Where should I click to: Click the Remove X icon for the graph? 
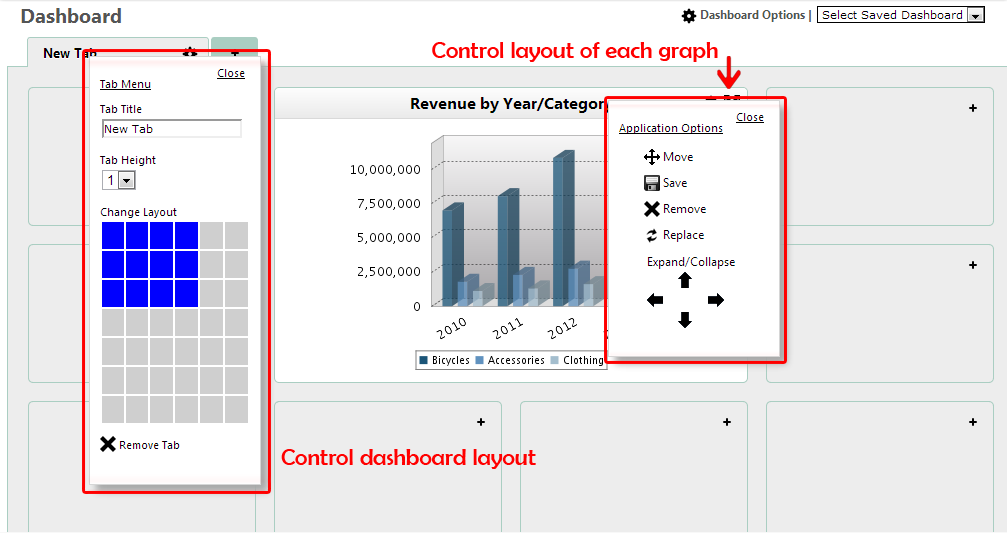(651, 209)
